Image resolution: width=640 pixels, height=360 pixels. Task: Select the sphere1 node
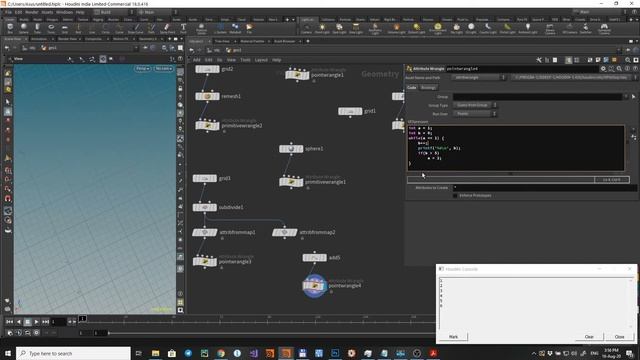[x=291, y=149]
